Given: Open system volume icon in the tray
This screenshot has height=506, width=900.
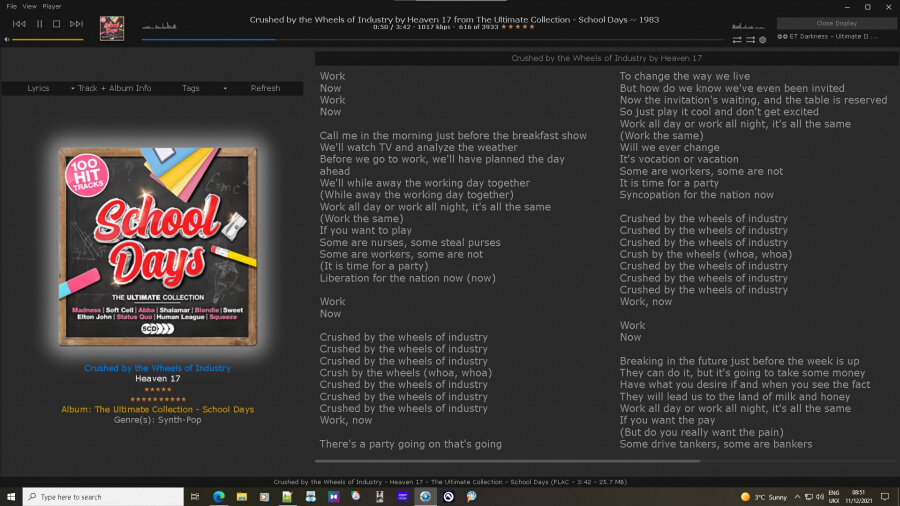Looking at the screenshot, I should point(820,497).
